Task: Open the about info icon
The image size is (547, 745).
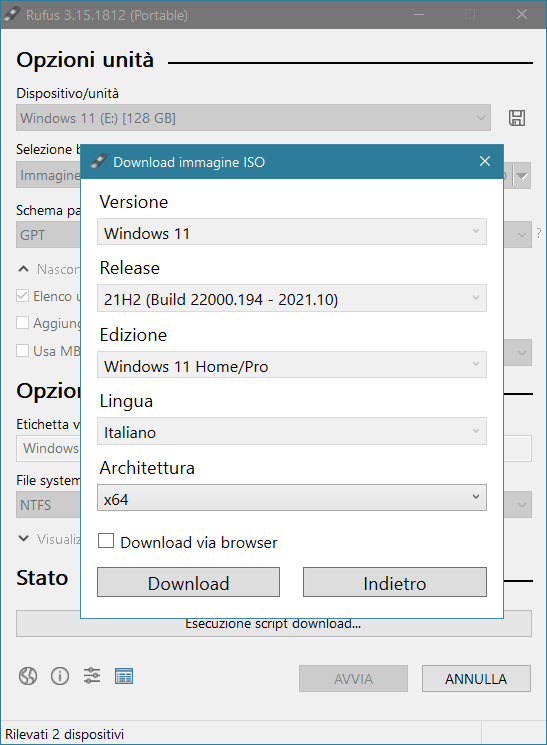Action: click(x=60, y=676)
